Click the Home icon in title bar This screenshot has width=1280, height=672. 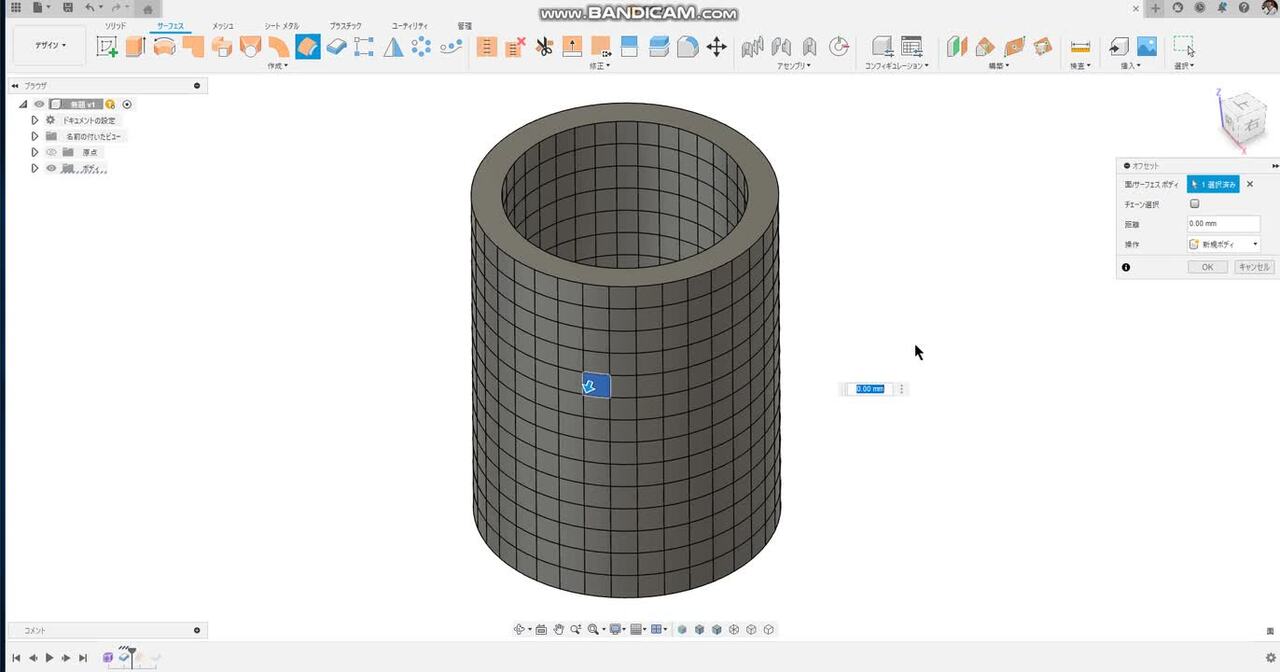click(148, 8)
